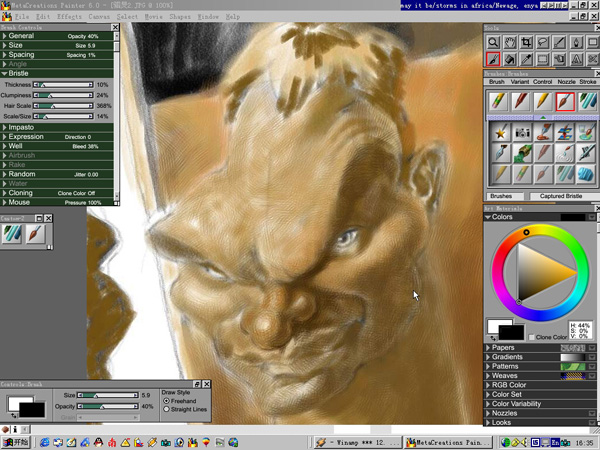
Task: Open the File menu
Action: point(22,17)
